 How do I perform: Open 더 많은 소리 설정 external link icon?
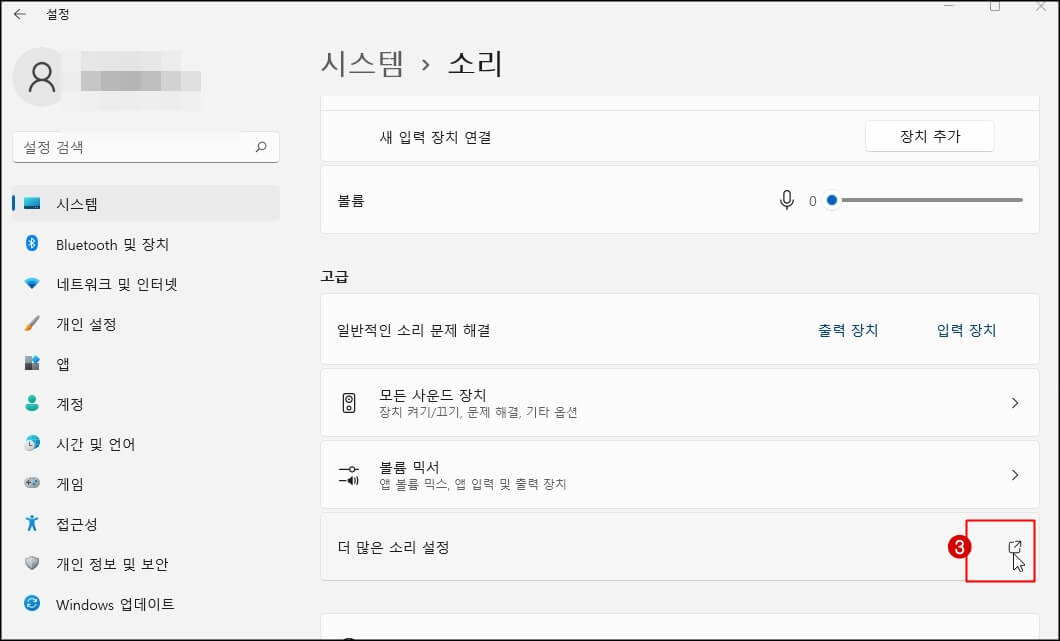(1013, 546)
